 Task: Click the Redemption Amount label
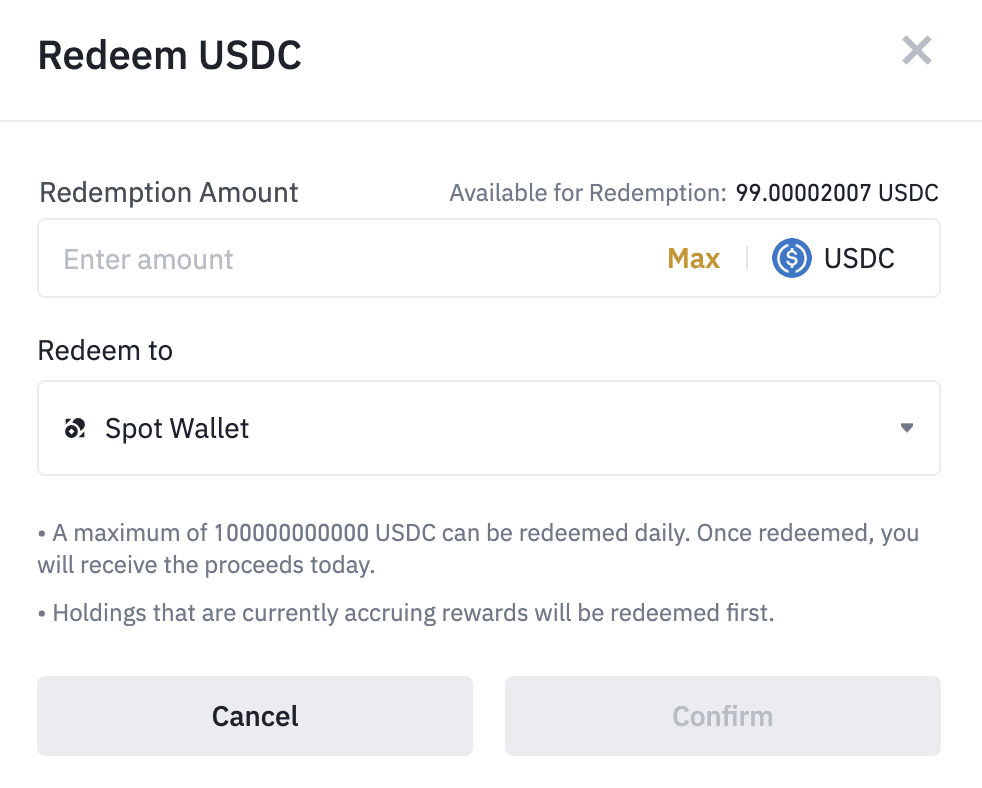pyautogui.click(x=169, y=192)
